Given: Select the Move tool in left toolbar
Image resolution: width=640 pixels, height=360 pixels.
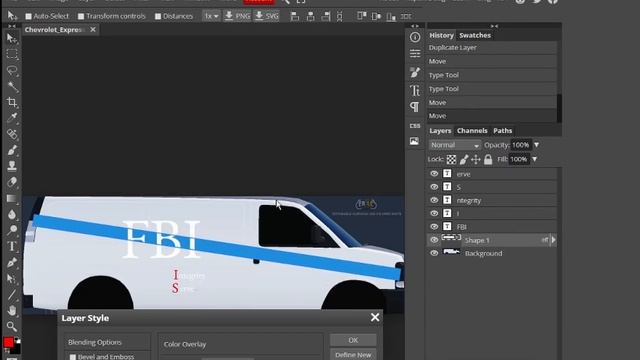Looking at the screenshot, I should pos(12,38).
